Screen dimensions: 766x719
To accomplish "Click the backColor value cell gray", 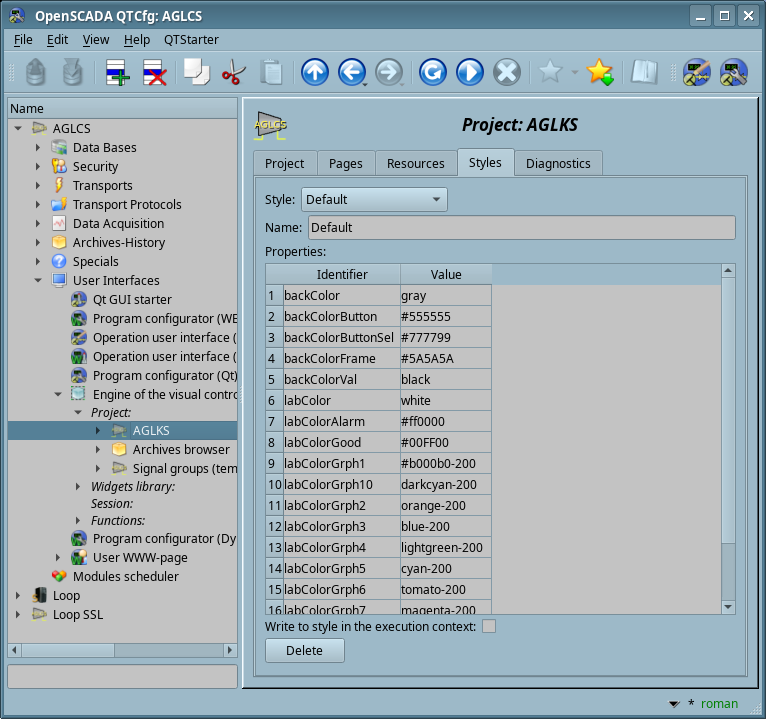I will point(445,296).
